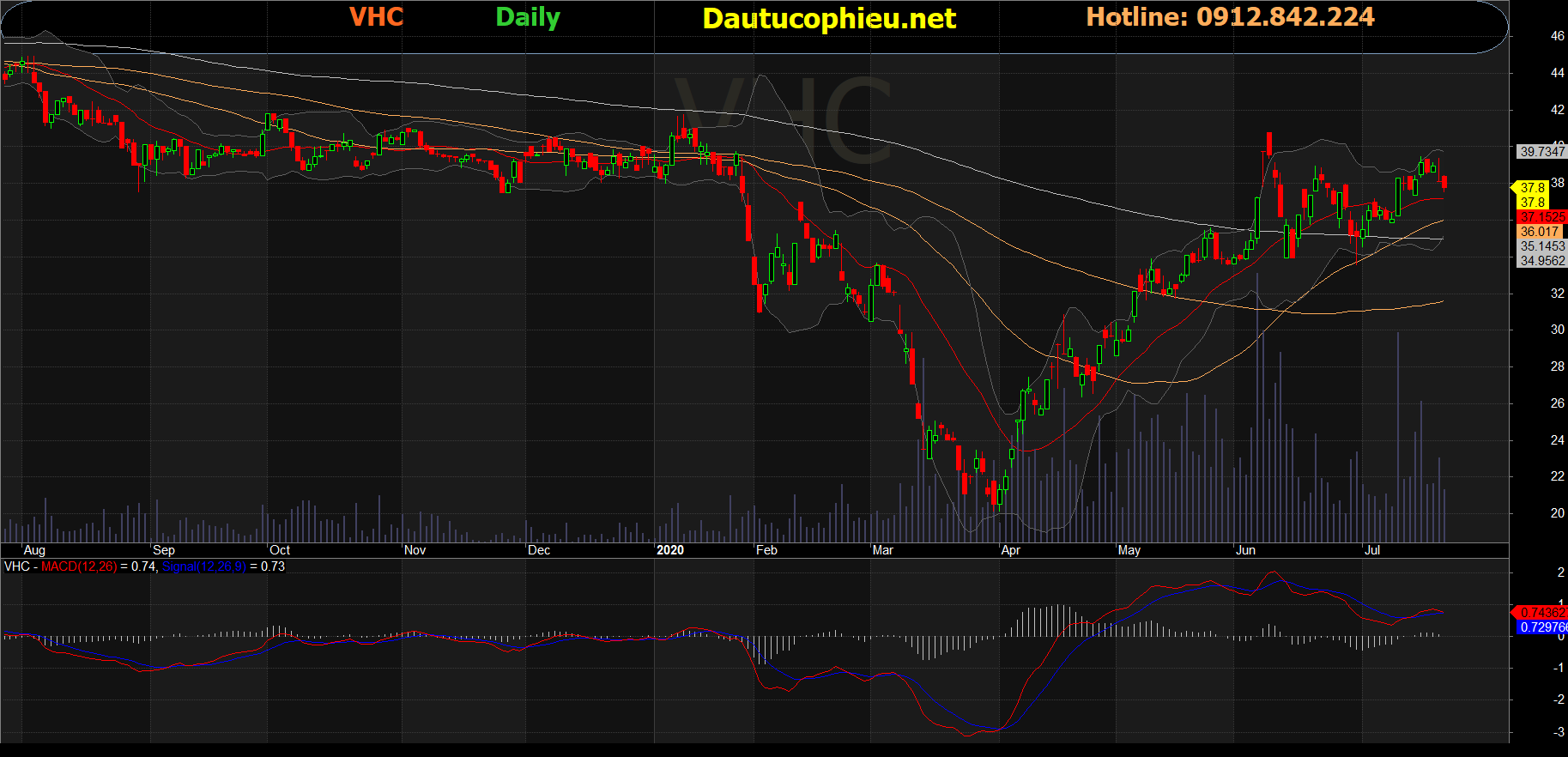Click the gray 39.7347 upper band tag
Image resolution: width=1568 pixels, height=757 pixels.
[1542, 151]
